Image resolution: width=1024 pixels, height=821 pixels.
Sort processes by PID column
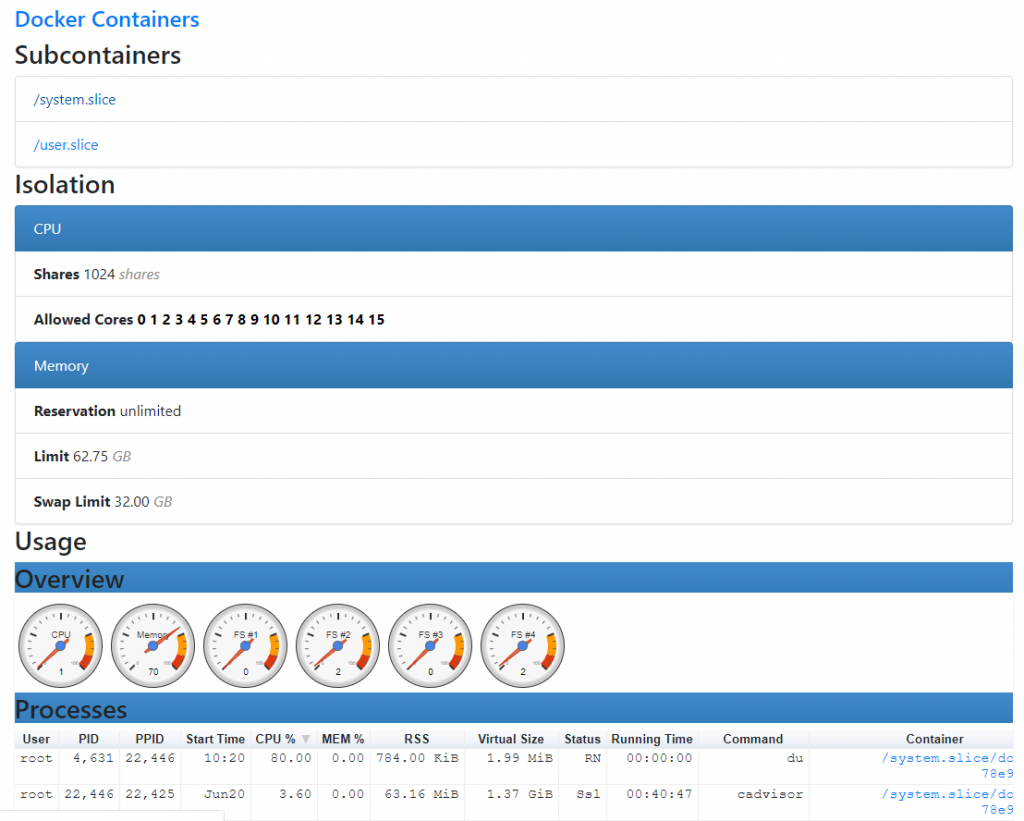[x=89, y=738]
